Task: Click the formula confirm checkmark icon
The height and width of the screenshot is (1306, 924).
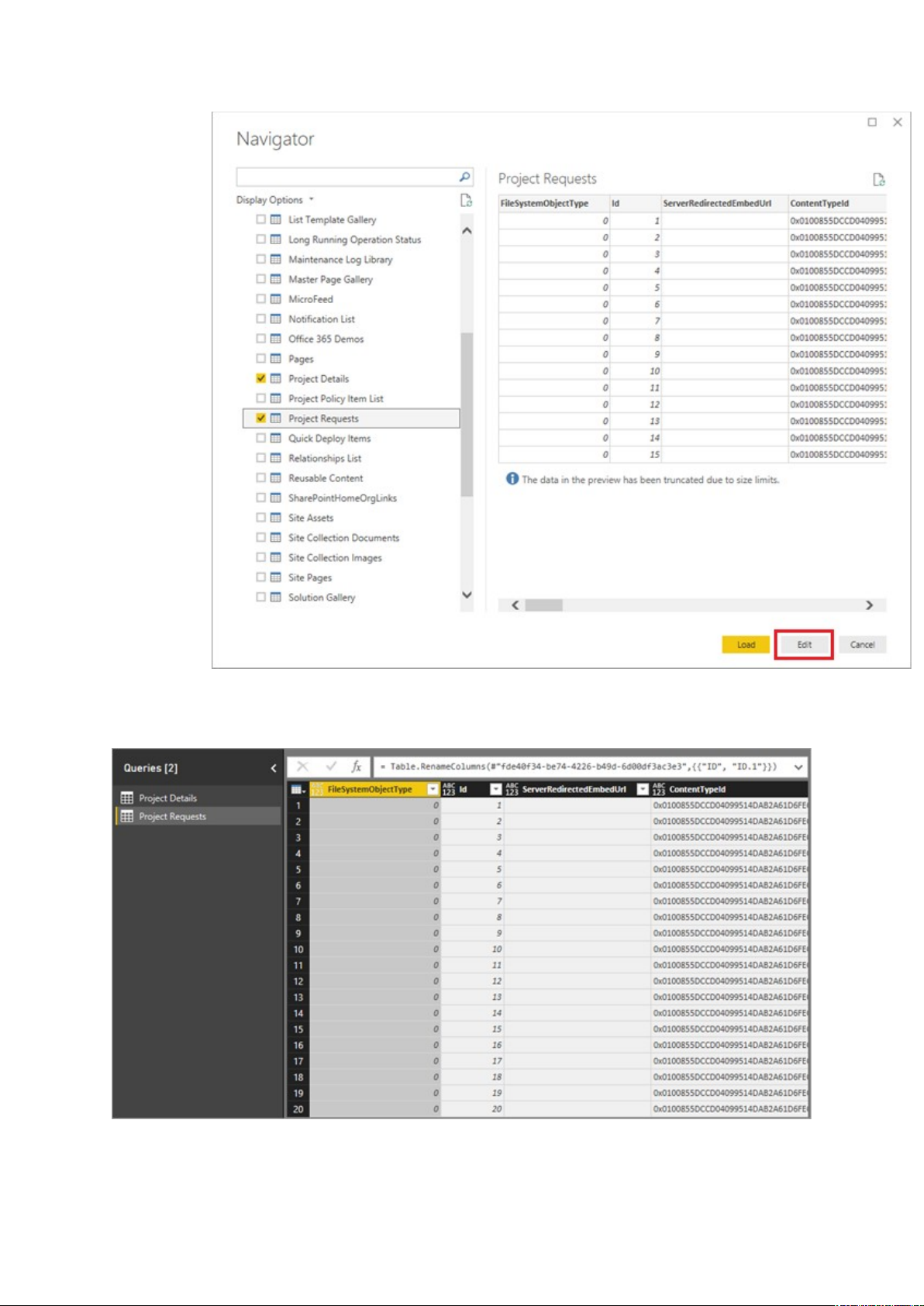Action: [x=331, y=767]
